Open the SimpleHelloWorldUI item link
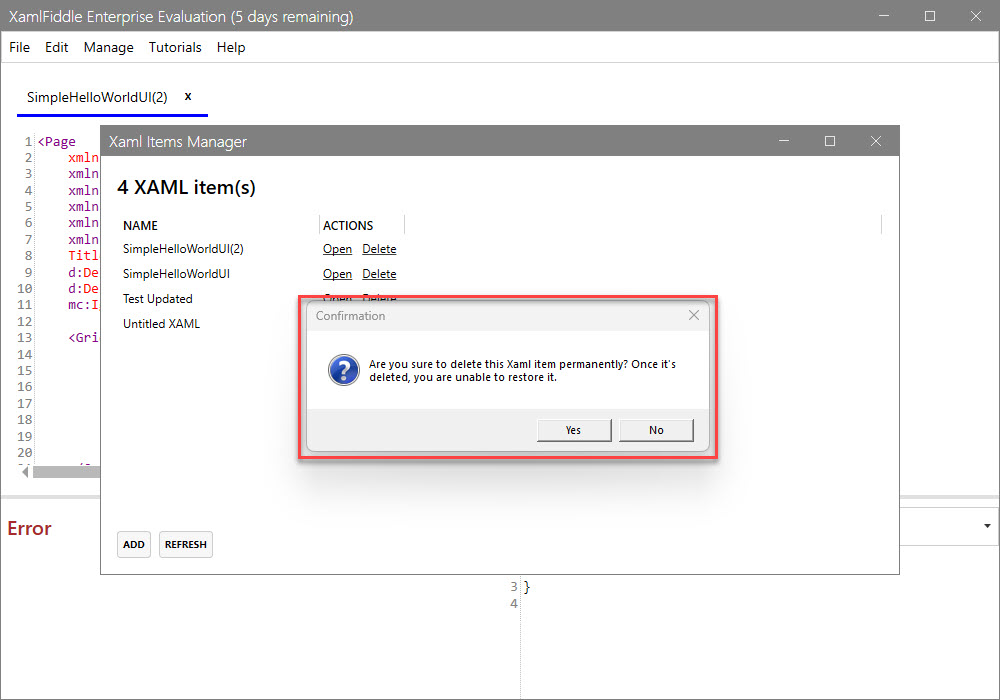This screenshot has height=700, width=1000. click(x=337, y=273)
